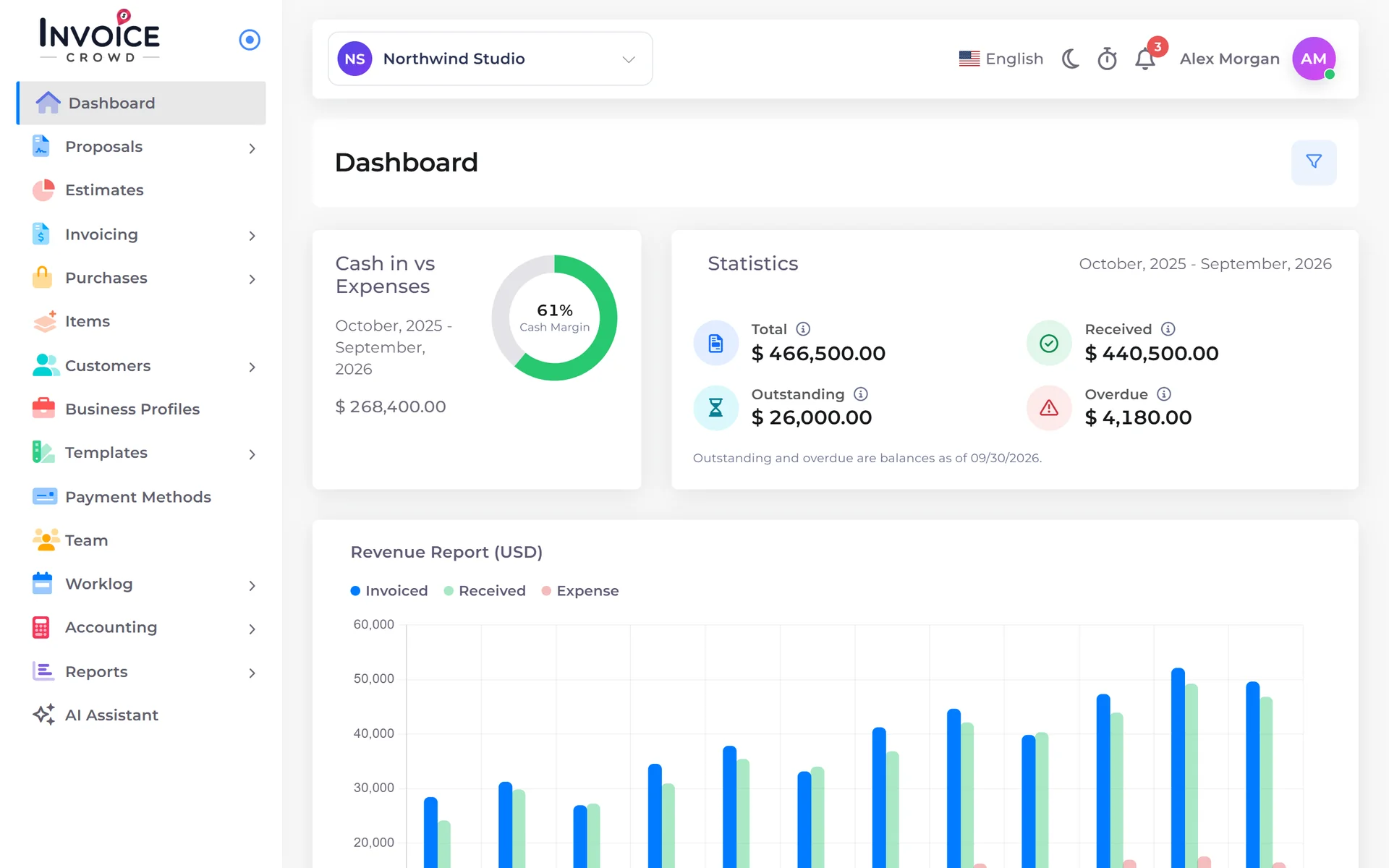Show info tooltip next to Outstanding

pos(861,394)
